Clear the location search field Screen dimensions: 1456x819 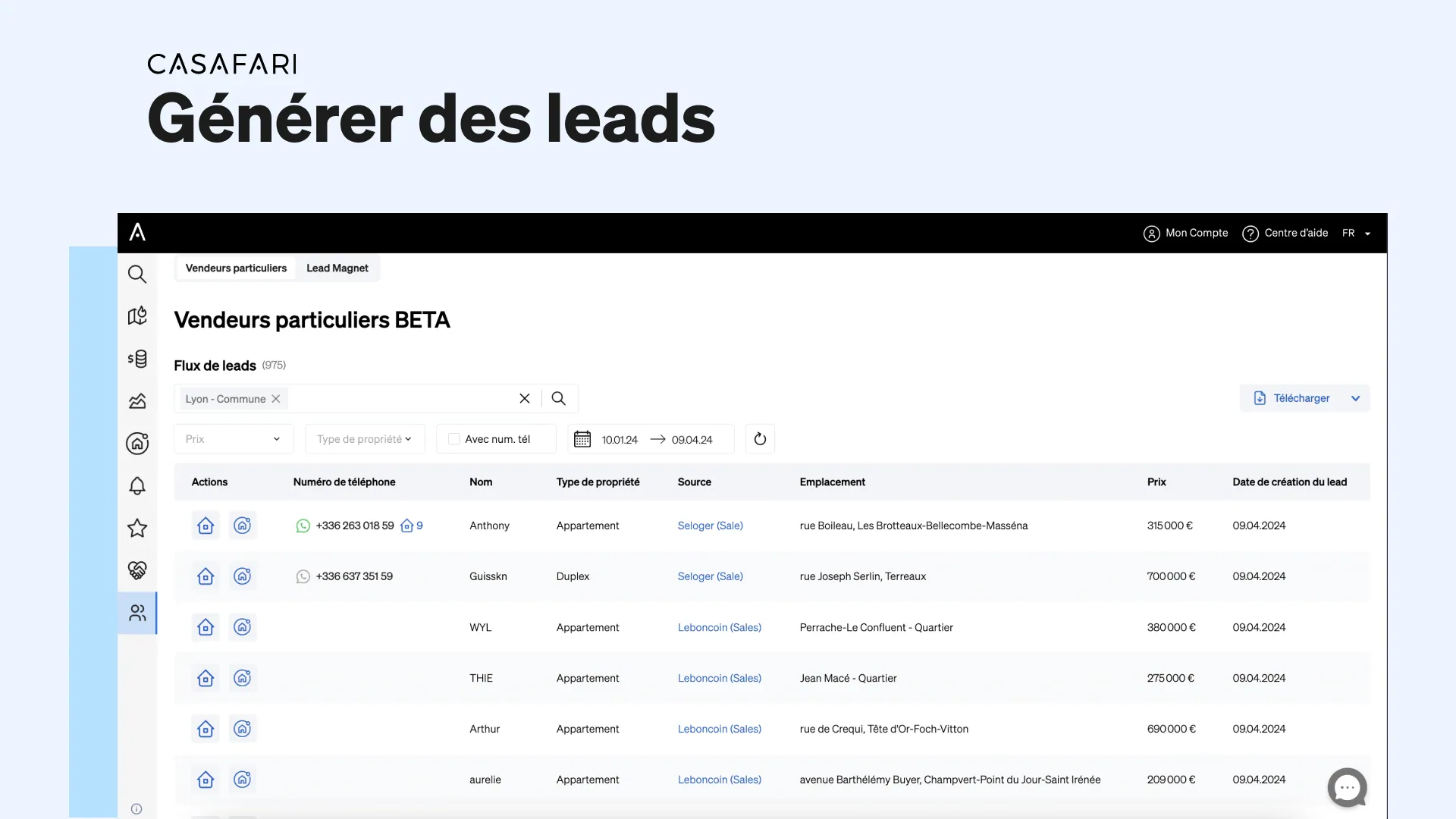coord(524,399)
